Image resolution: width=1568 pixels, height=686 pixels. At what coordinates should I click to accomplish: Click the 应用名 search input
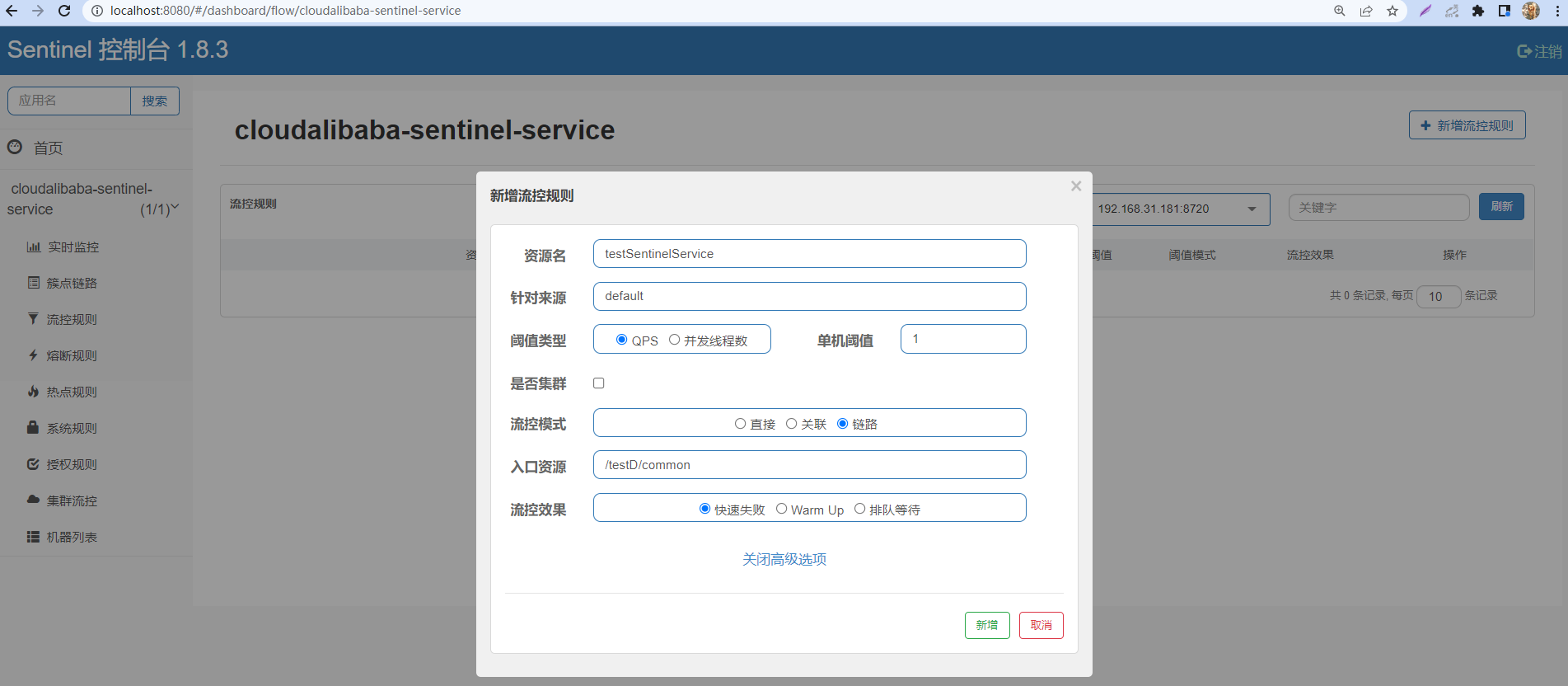[x=69, y=101]
